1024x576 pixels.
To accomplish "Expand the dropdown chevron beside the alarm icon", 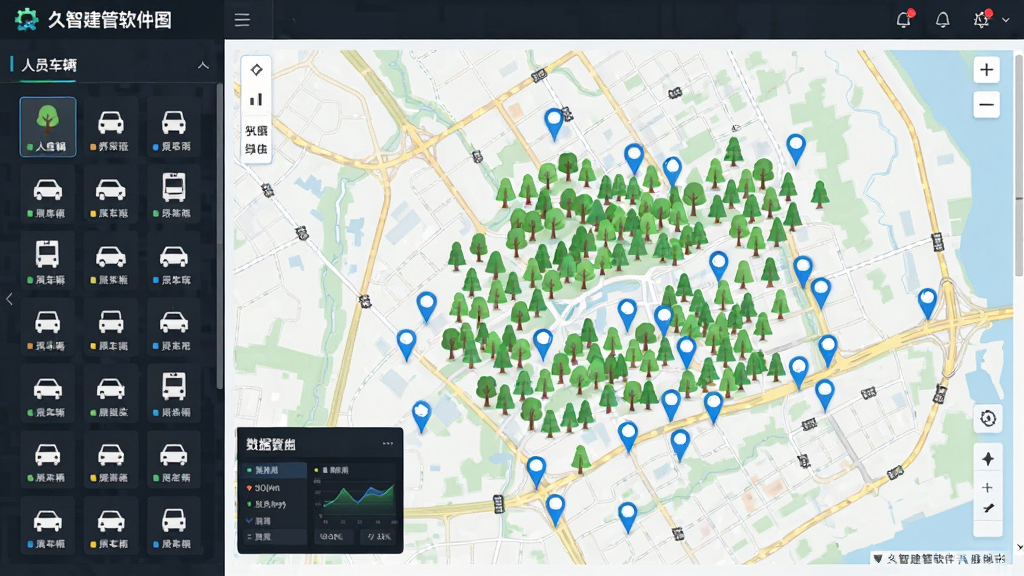I will [1006, 20].
